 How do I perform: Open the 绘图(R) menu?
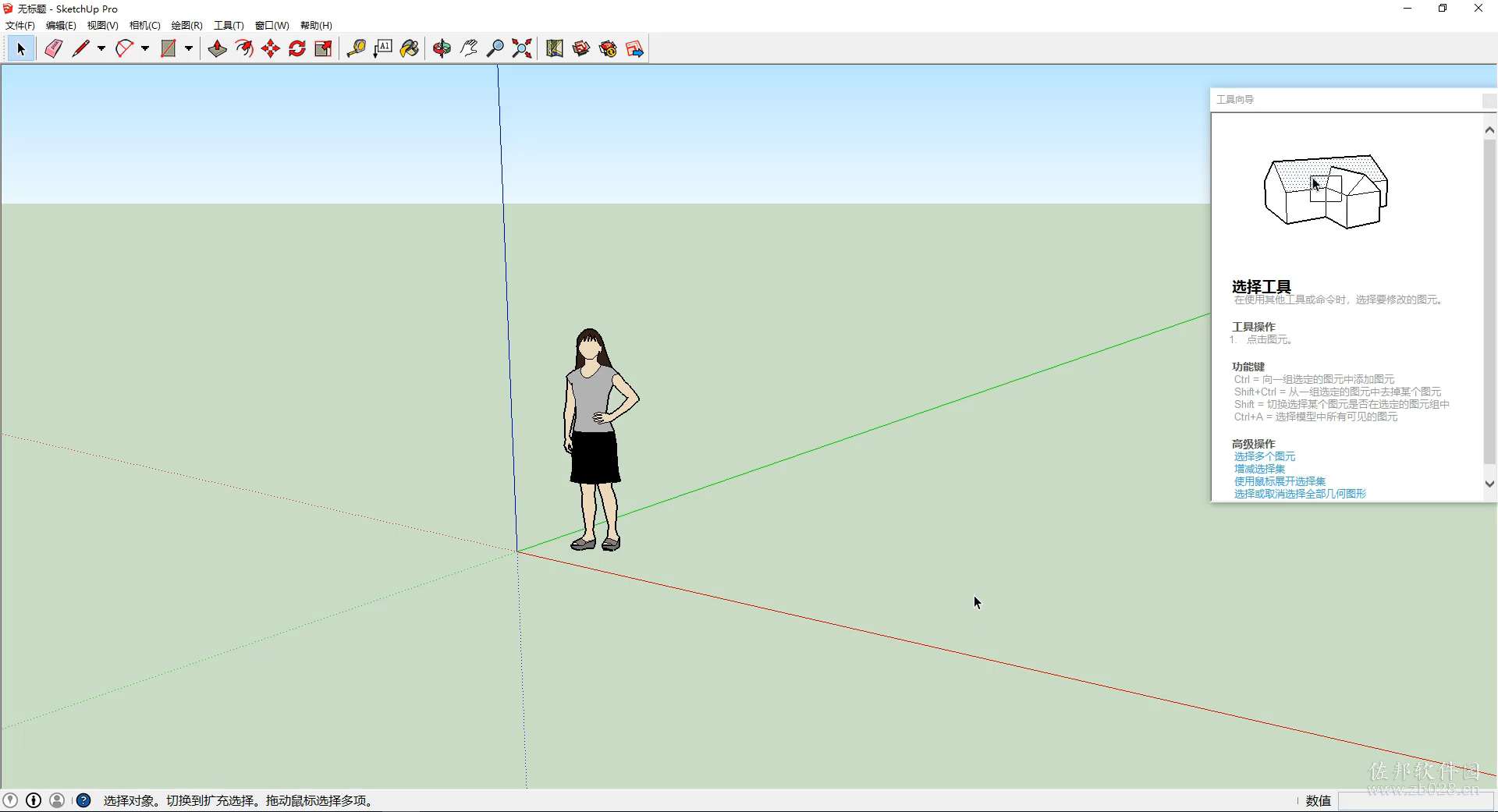pos(186,26)
